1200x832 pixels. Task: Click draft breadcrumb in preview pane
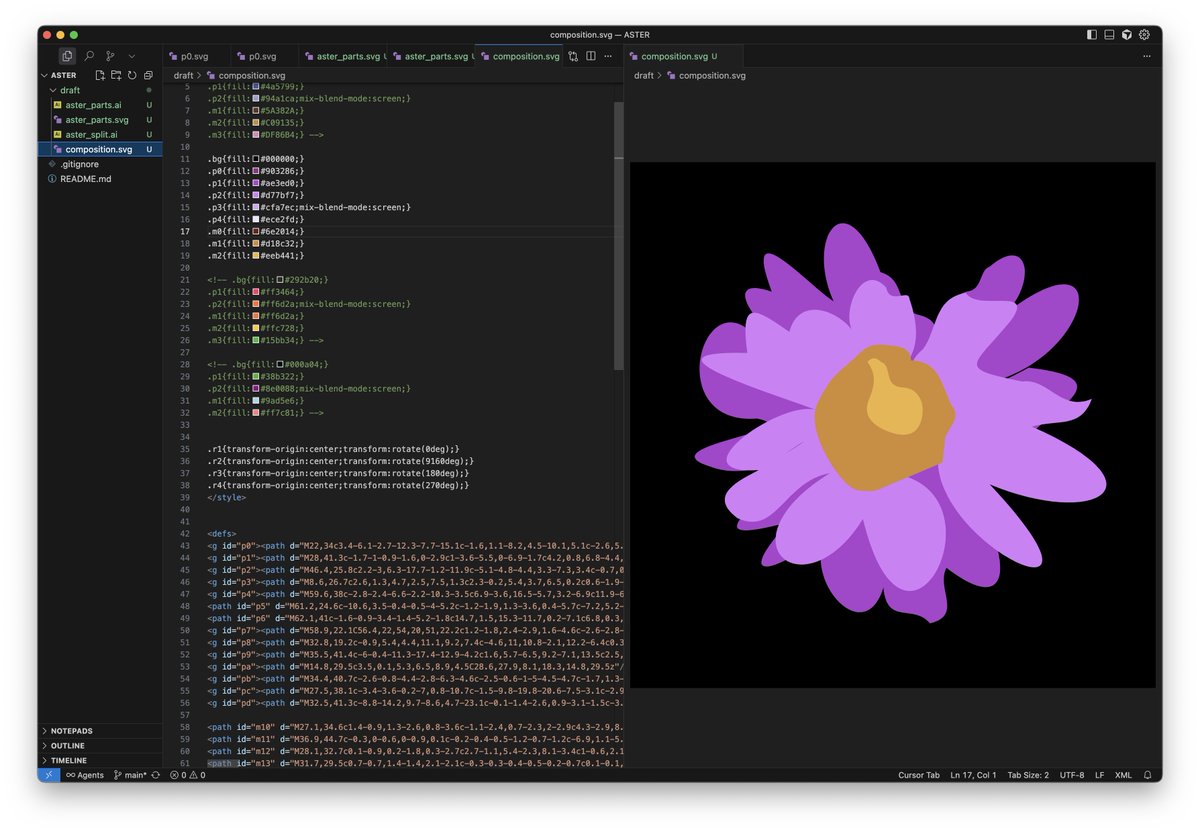[x=644, y=75]
